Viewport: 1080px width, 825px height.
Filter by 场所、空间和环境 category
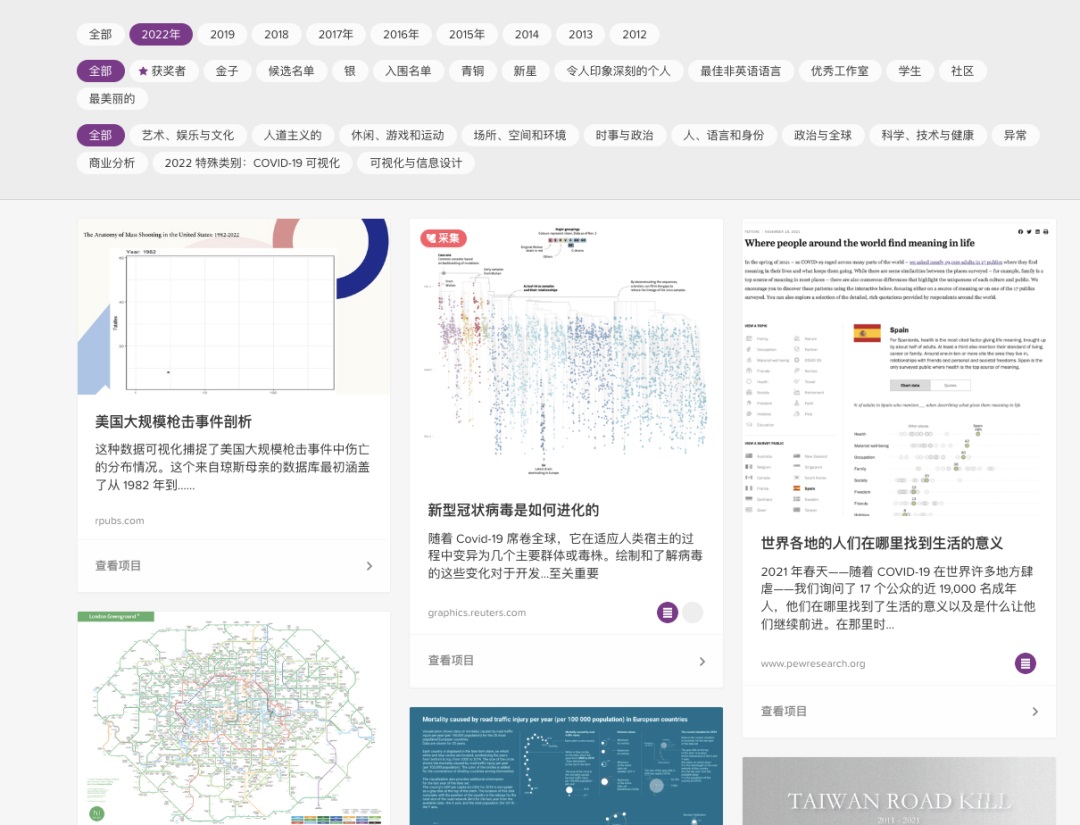[x=519, y=135]
